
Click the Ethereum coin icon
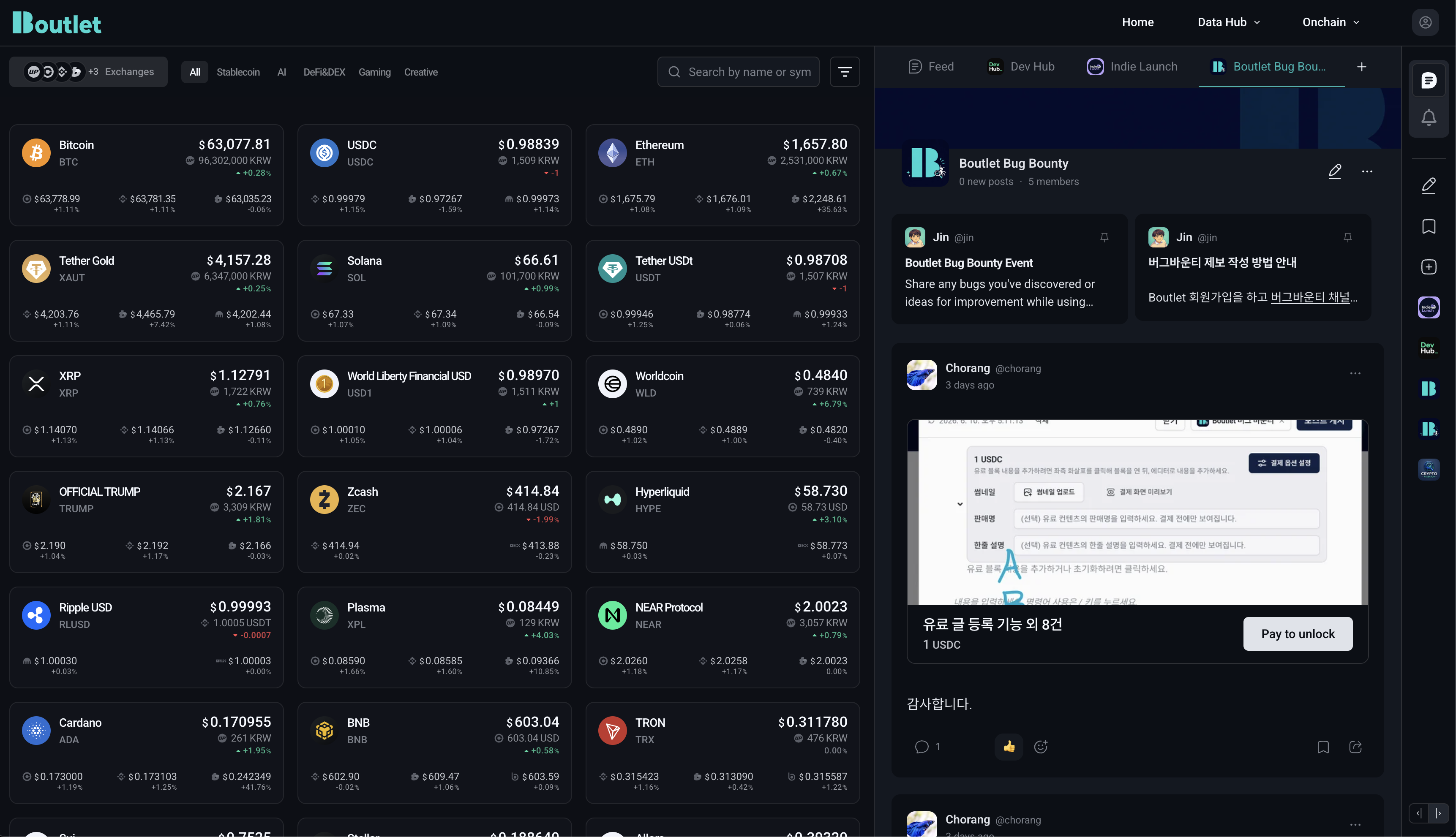[612, 153]
